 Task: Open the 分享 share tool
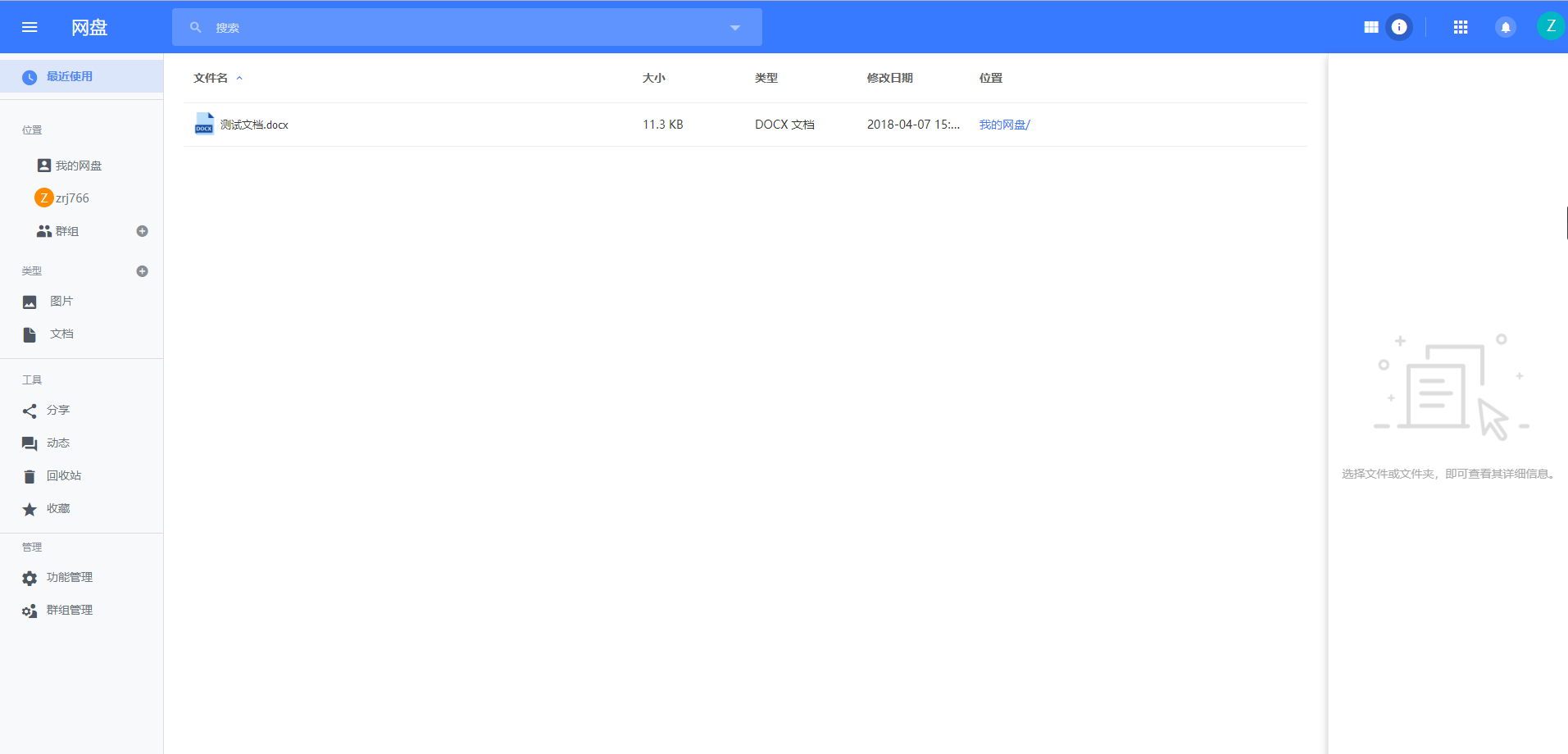pos(57,410)
